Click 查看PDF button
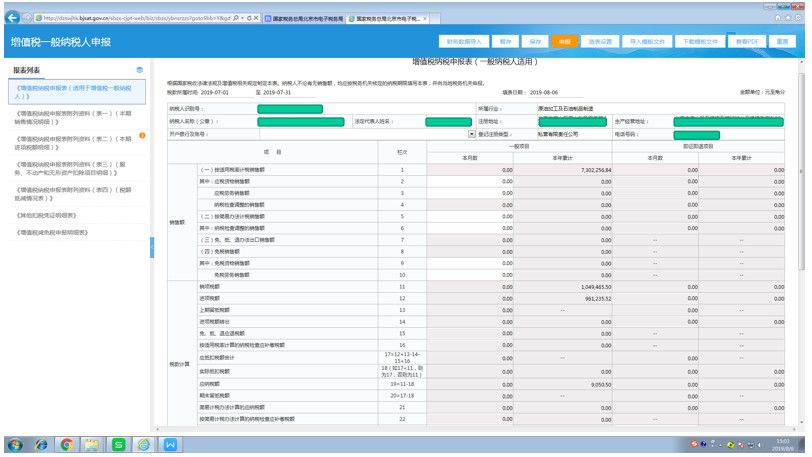The height and width of the screenshot is (457, 812). coord(747,41)
